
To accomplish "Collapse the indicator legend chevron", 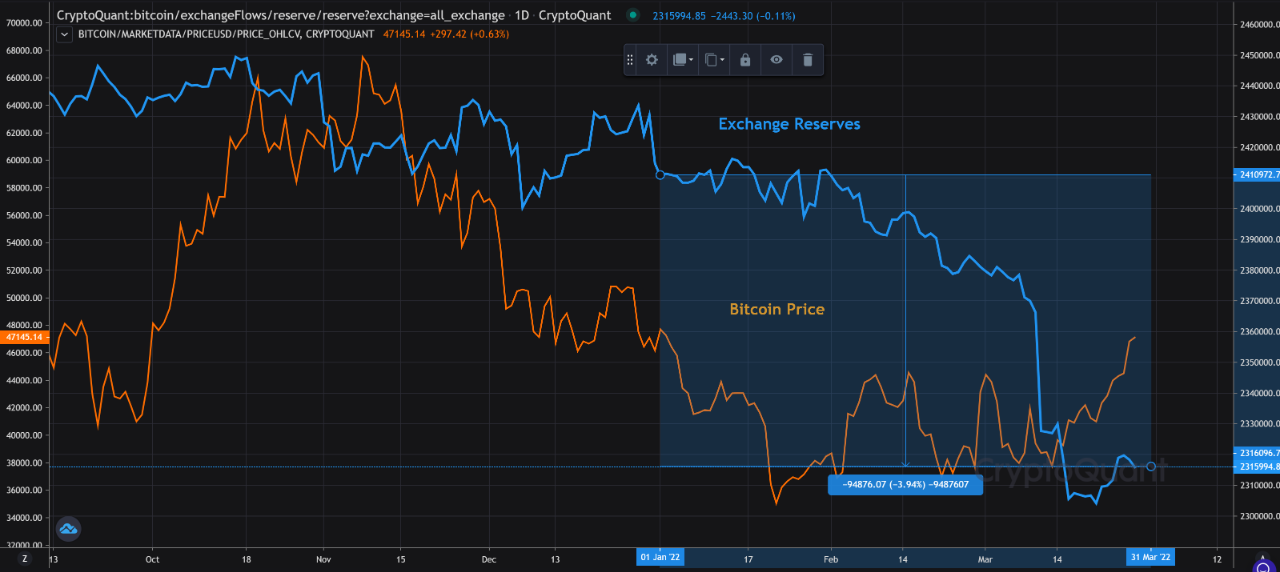I will pyautogui.click(x=65, y=33).
